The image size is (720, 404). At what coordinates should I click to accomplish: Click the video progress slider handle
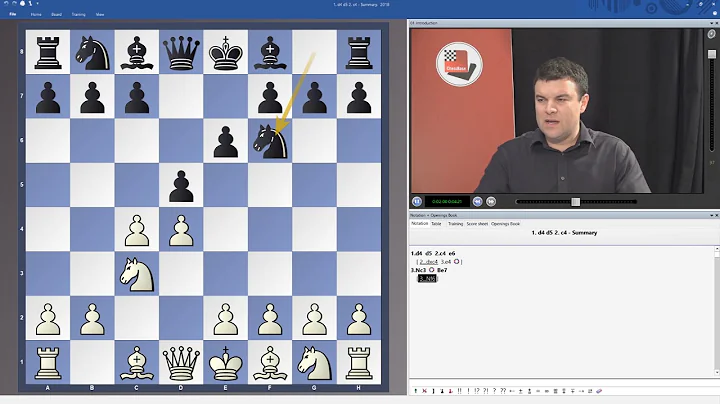[x=575, y=202]
